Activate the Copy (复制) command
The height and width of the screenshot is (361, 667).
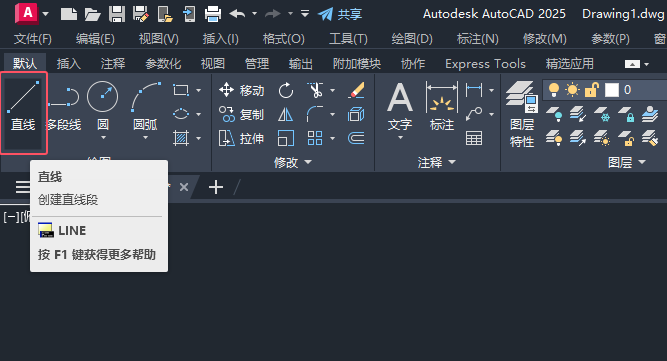[241, 114]
